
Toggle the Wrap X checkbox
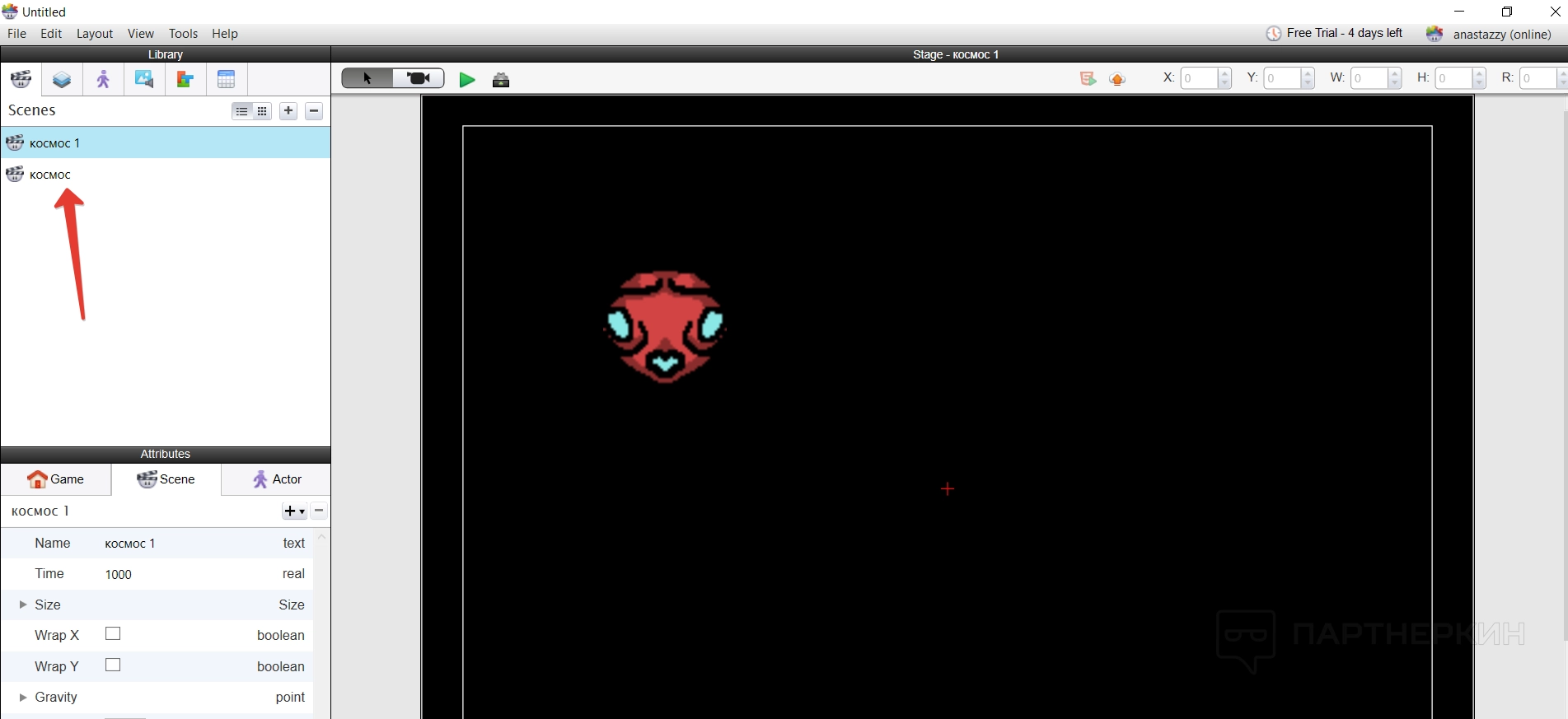pos(113,633)
